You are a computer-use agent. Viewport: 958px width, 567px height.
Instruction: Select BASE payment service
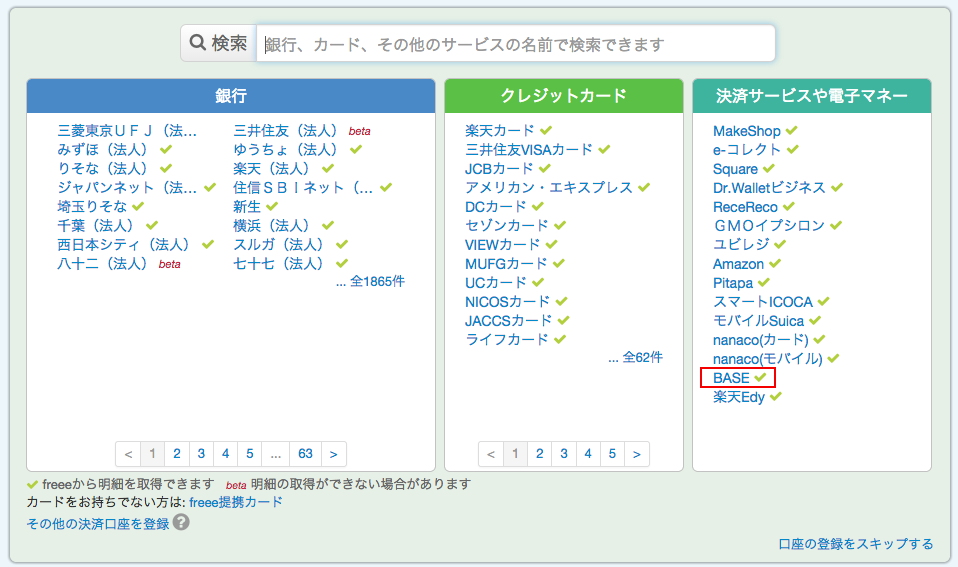click(x=731, y=378)
